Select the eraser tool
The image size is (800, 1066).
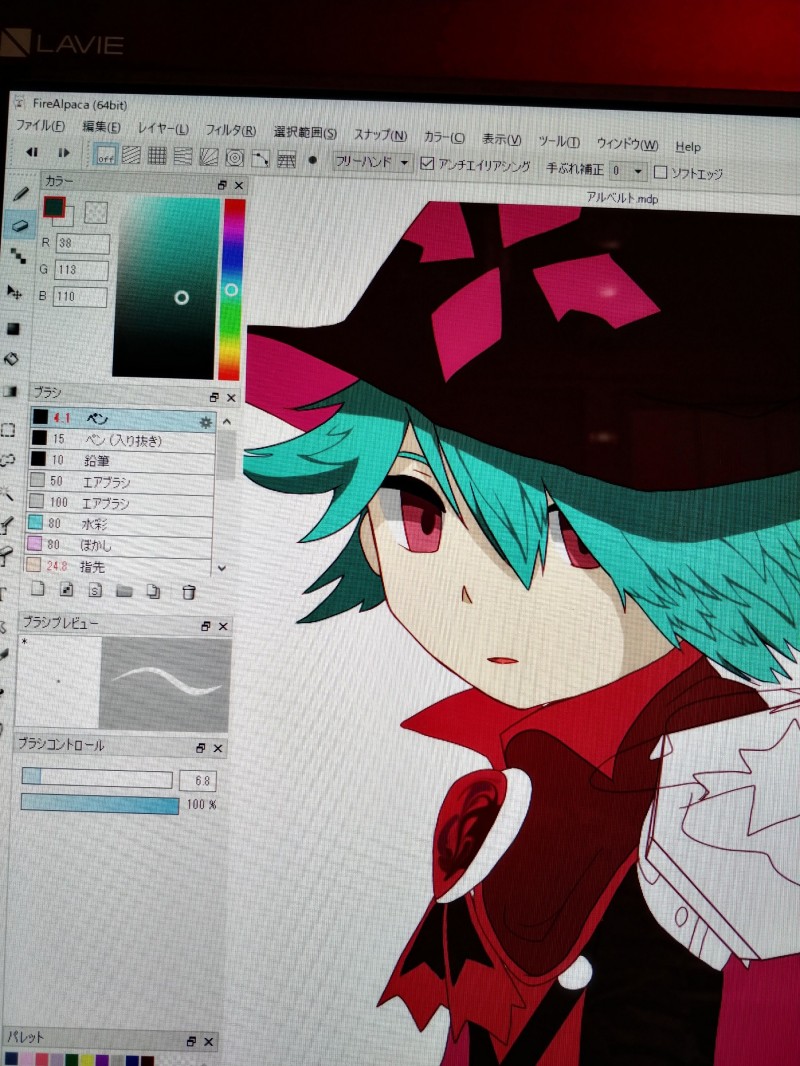pos(20,225)
